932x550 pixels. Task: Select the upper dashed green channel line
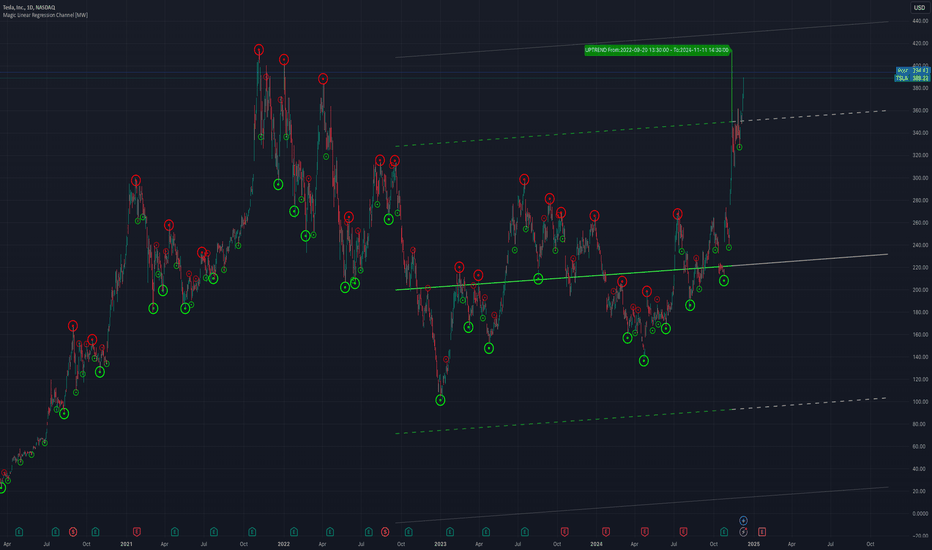click(x=563, y=134)
